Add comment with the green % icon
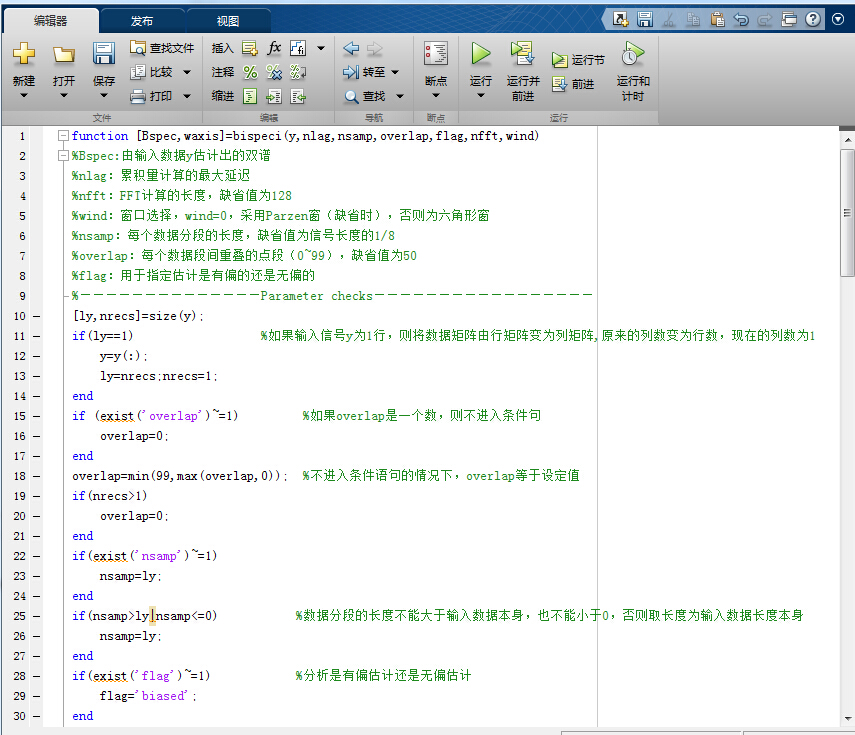The image size is (855, 735). pyautogui.click(x=250, y=72)
